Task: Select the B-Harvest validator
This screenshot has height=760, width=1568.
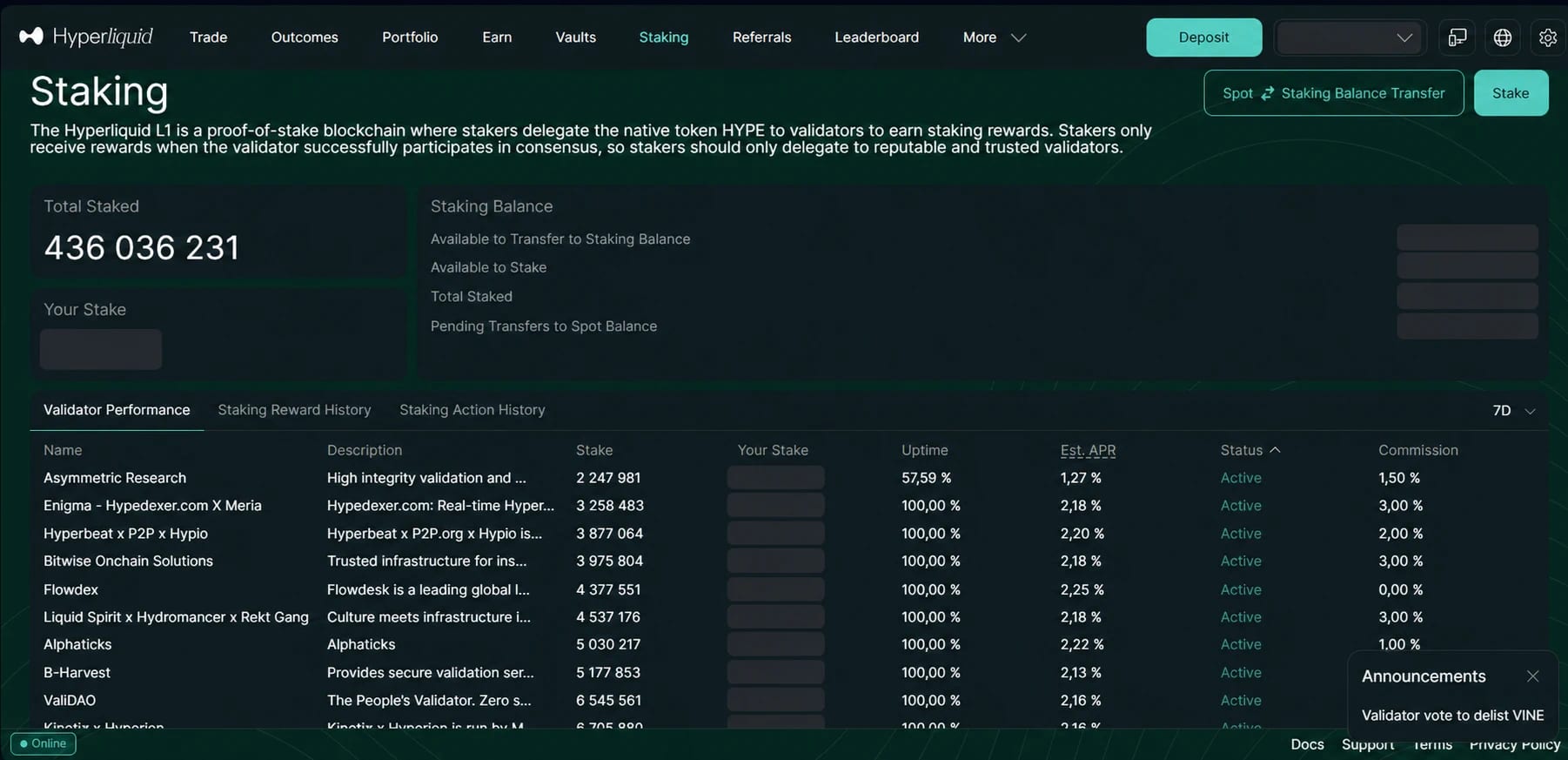Action: click(77, 673)
